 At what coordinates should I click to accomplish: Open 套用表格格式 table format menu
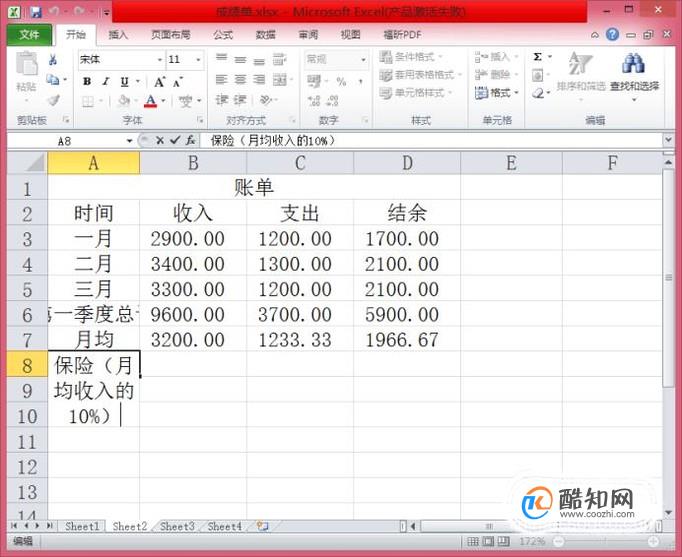(420, 75)
